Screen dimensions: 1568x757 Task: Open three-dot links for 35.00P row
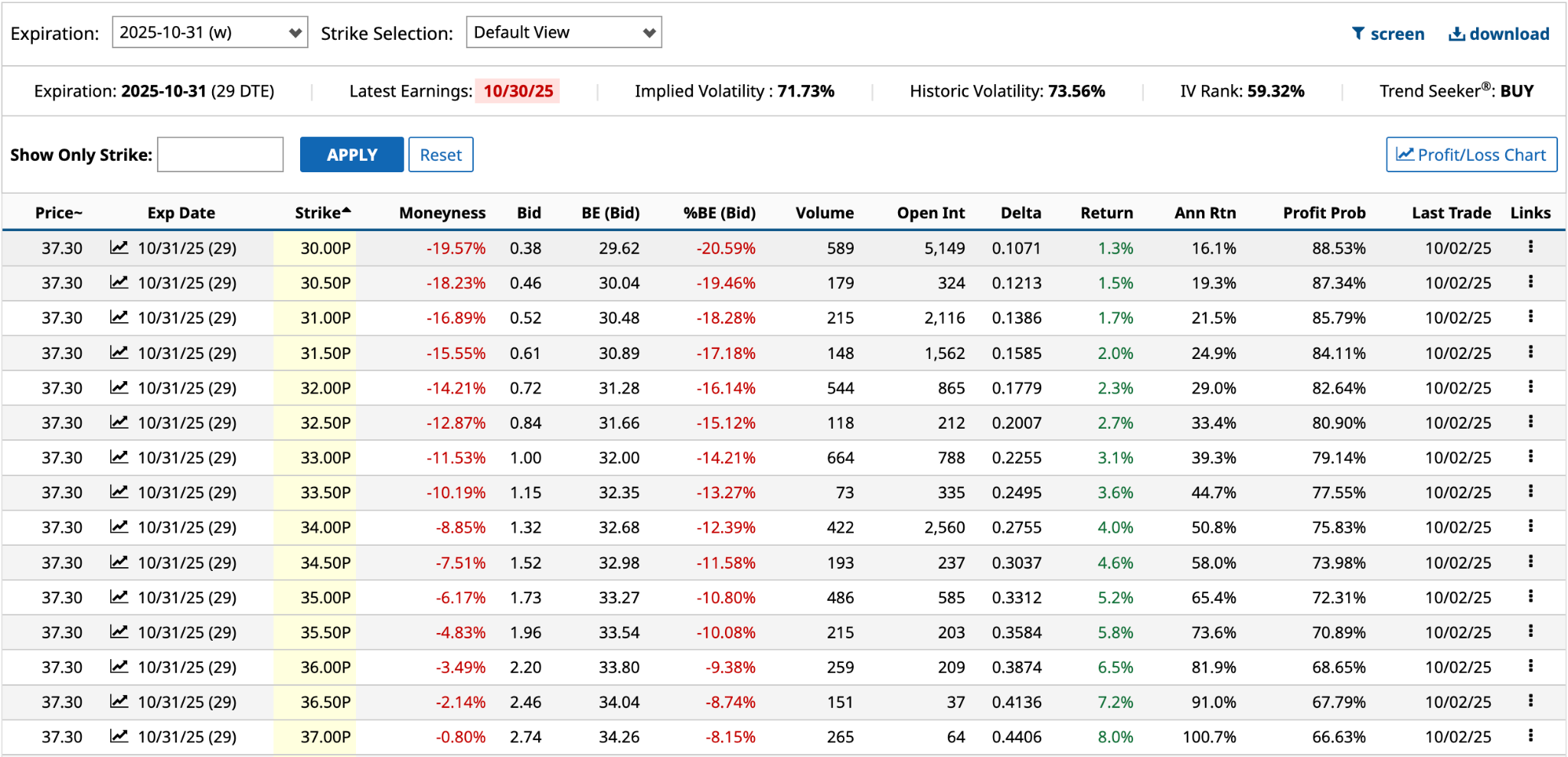tap(1530, 596)
